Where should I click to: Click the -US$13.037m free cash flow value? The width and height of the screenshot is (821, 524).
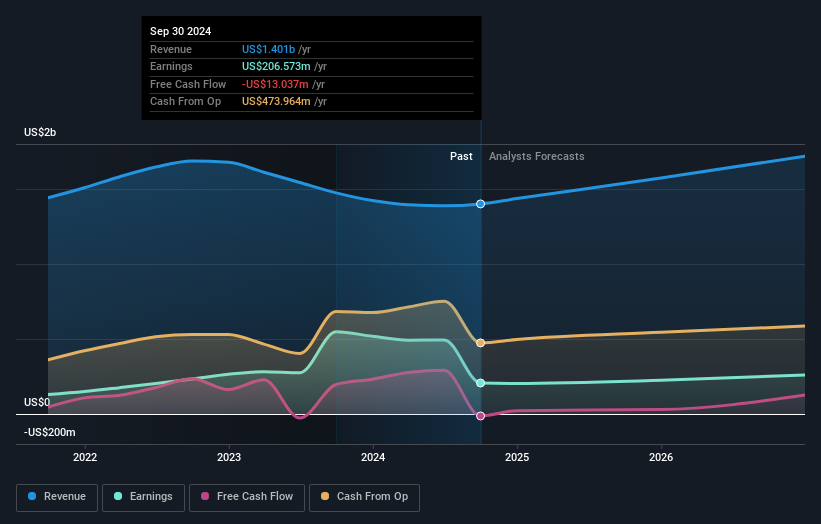coord(275,84)
